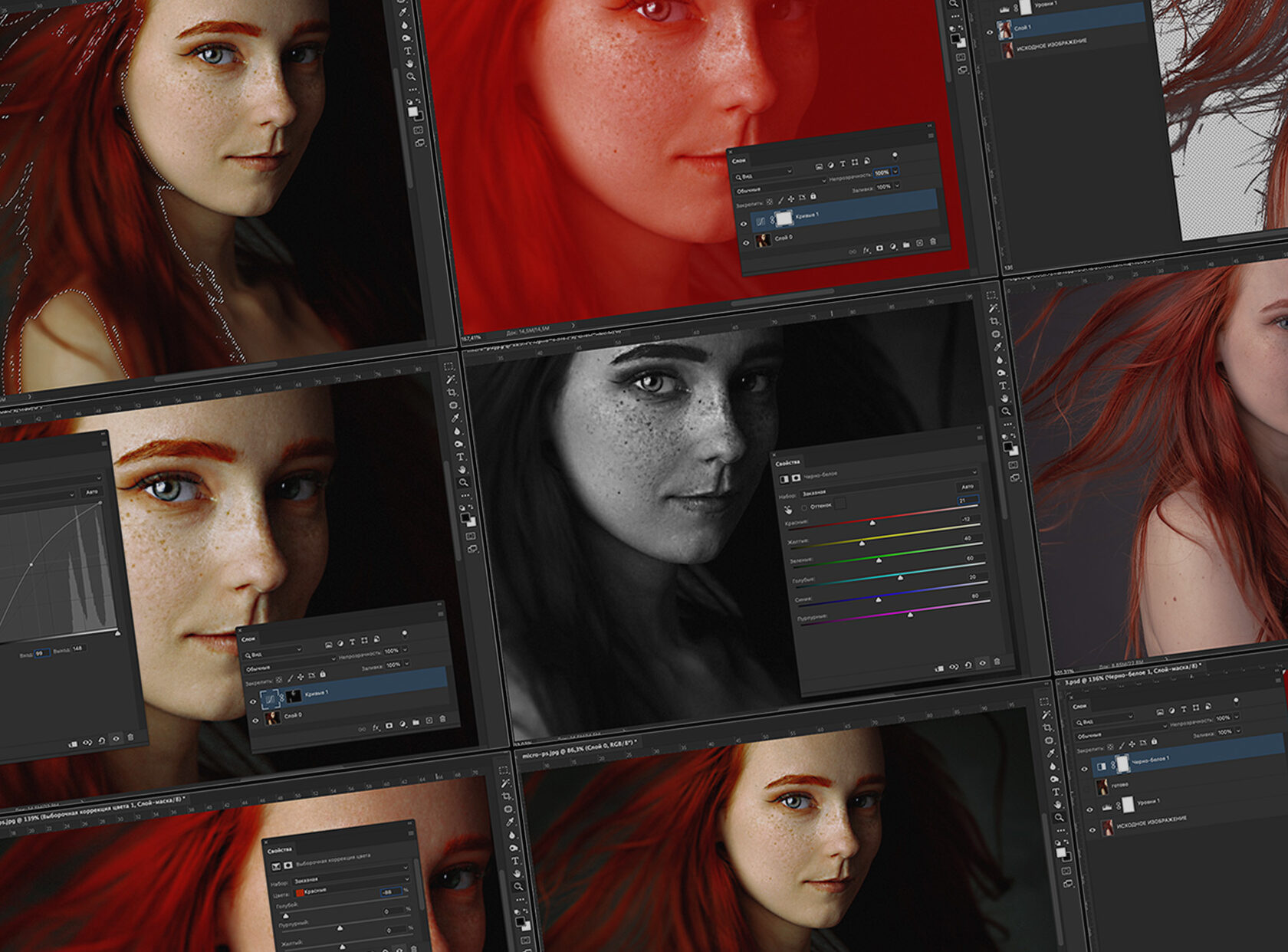Open the tint color swatch next to Оттенок
The width and height of the screenshot is (1288, 952).
[x=840, y=503]
